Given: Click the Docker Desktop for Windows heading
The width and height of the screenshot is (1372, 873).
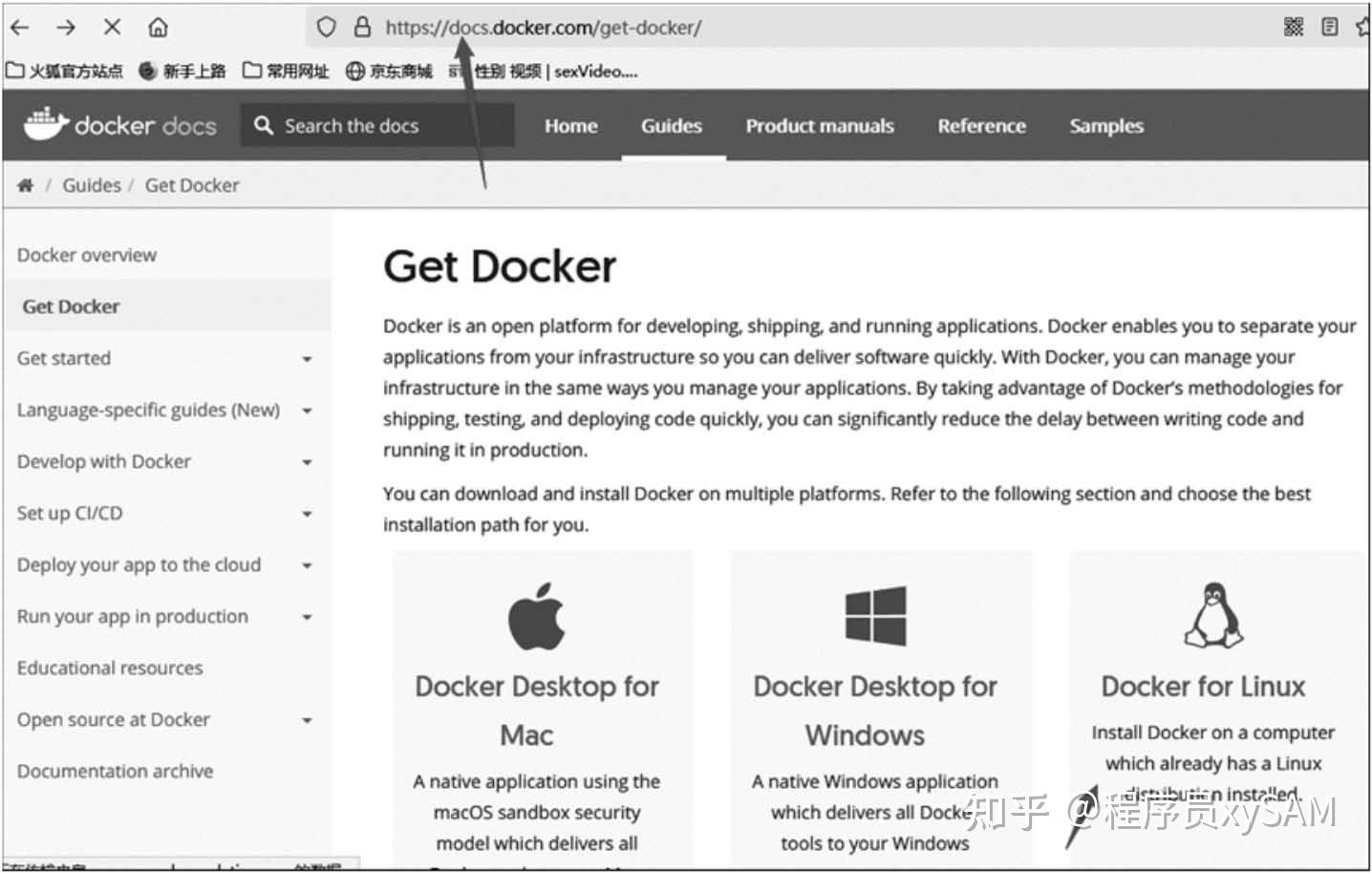Looking at the screenshot, I should [874, 711].
